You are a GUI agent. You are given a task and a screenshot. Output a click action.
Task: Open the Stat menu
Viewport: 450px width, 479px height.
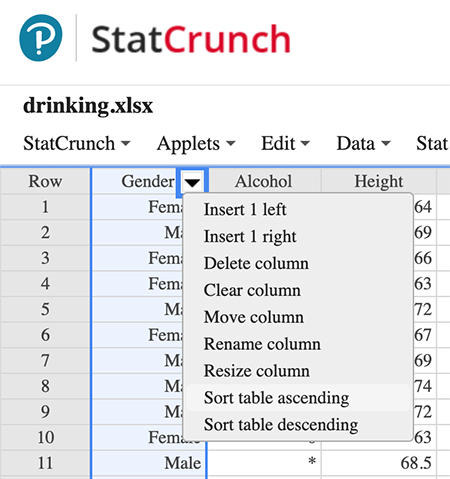[432, 144]
